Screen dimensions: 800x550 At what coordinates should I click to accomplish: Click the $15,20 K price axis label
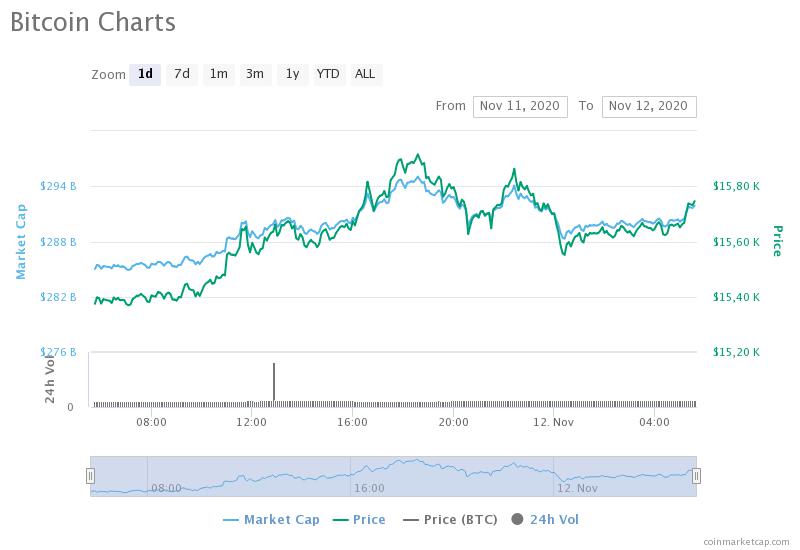click(736, 352)
